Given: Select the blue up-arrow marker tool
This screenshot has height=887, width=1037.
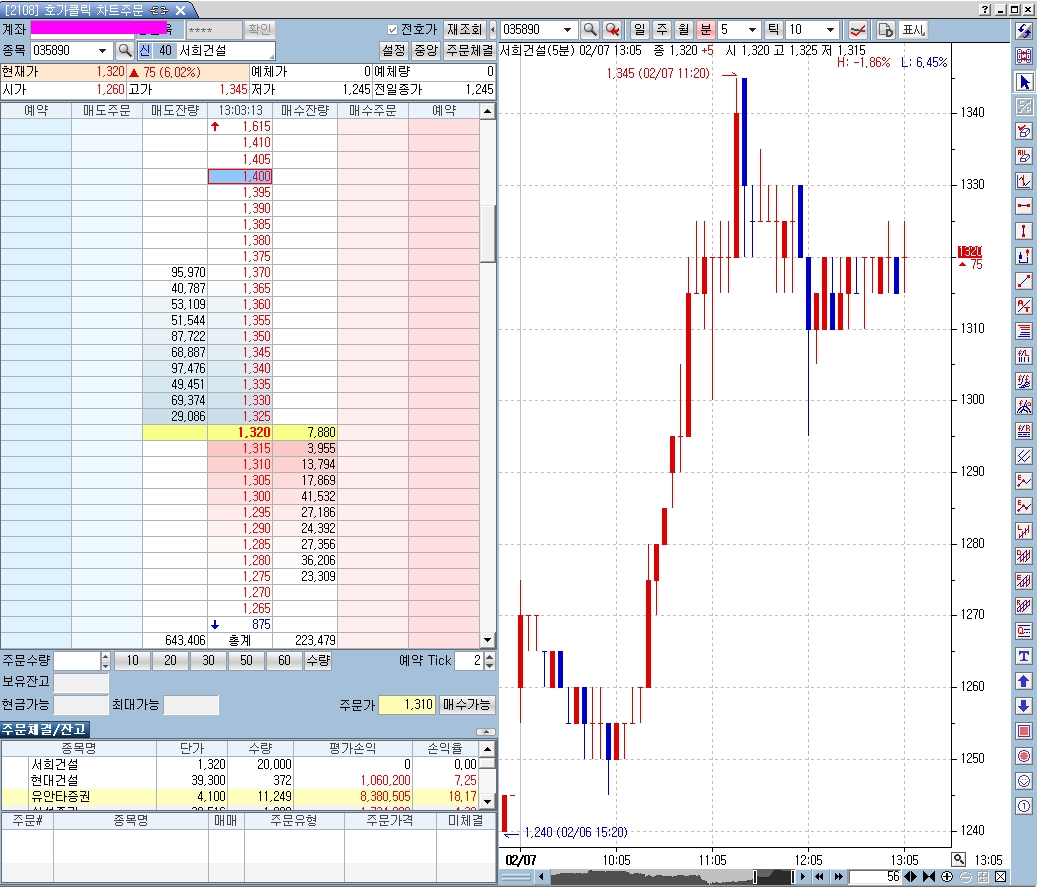Looking at the screenshot, I should pos(1023,681).
